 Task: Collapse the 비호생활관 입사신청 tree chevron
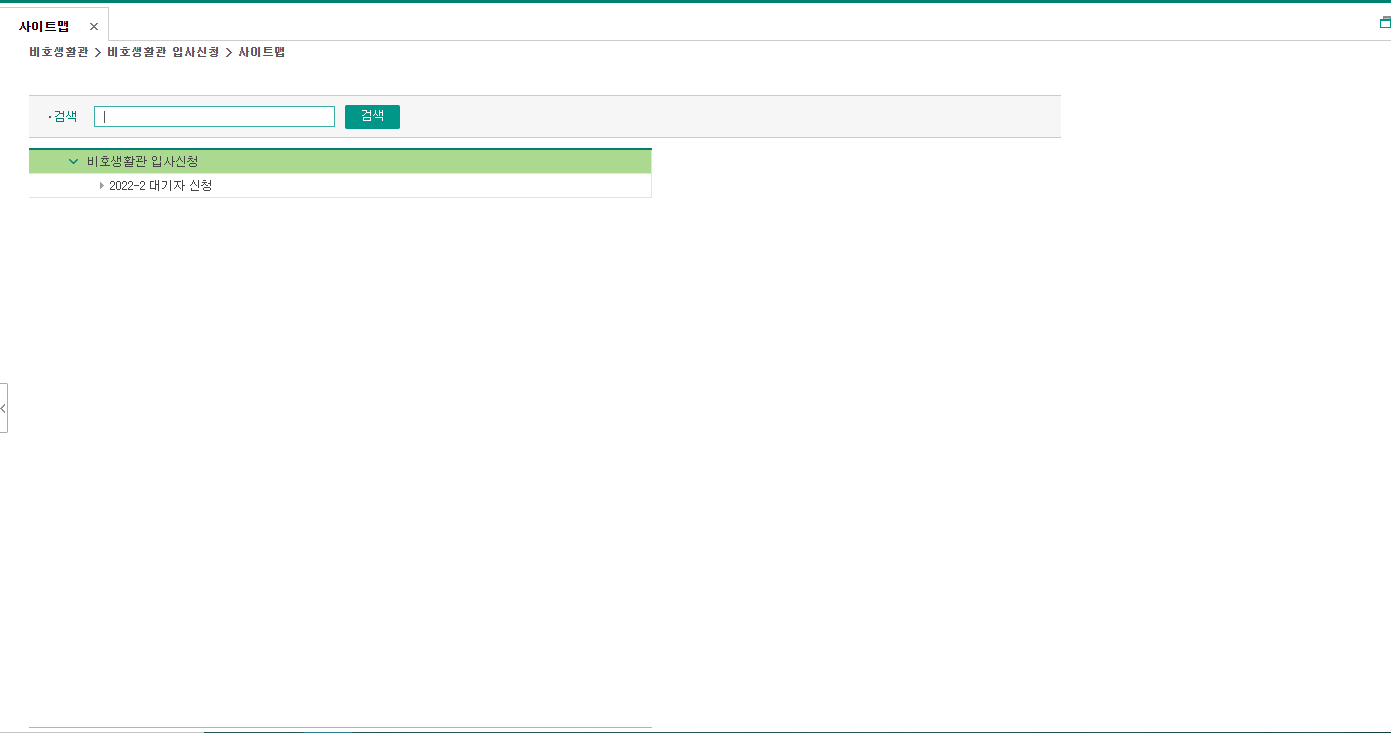click(x=73, y=161)
